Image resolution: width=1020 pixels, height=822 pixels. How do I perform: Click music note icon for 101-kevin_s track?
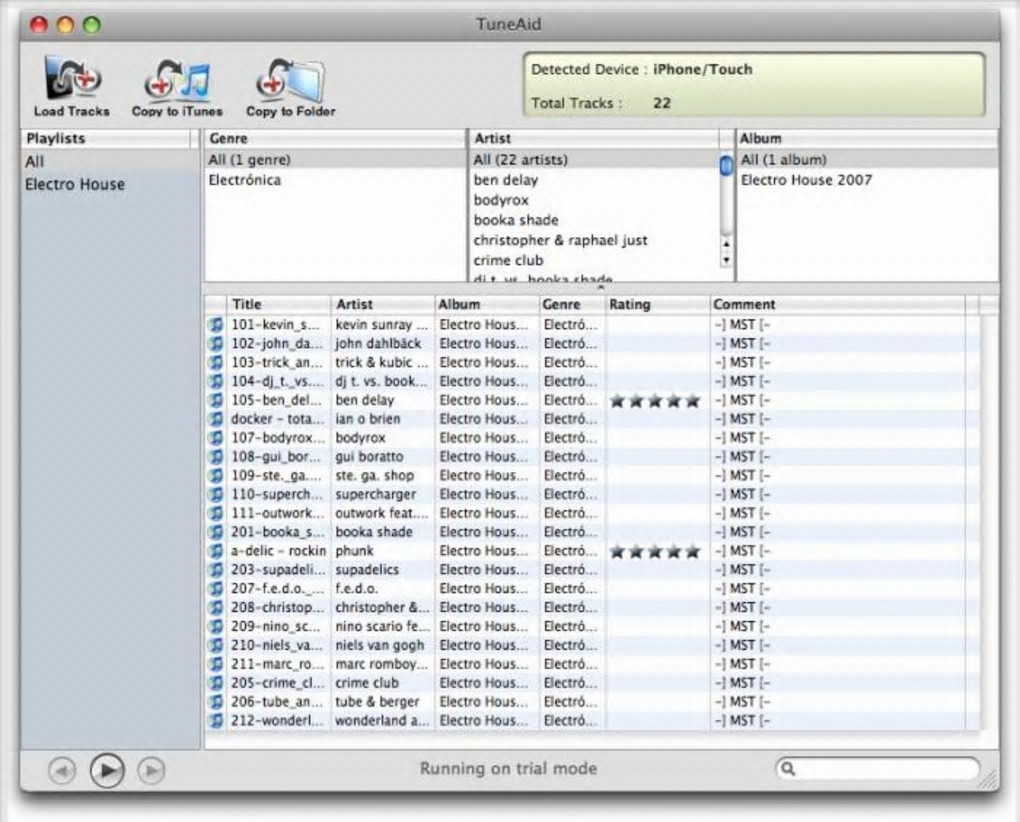click(x=215, y=325)
